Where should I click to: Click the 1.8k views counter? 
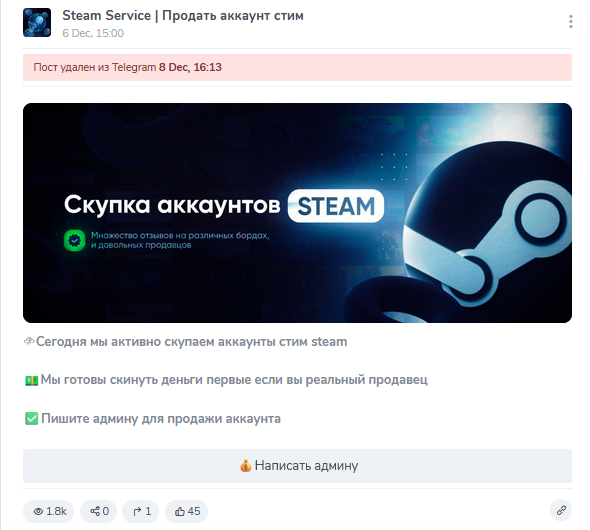[x=49, y=511]
